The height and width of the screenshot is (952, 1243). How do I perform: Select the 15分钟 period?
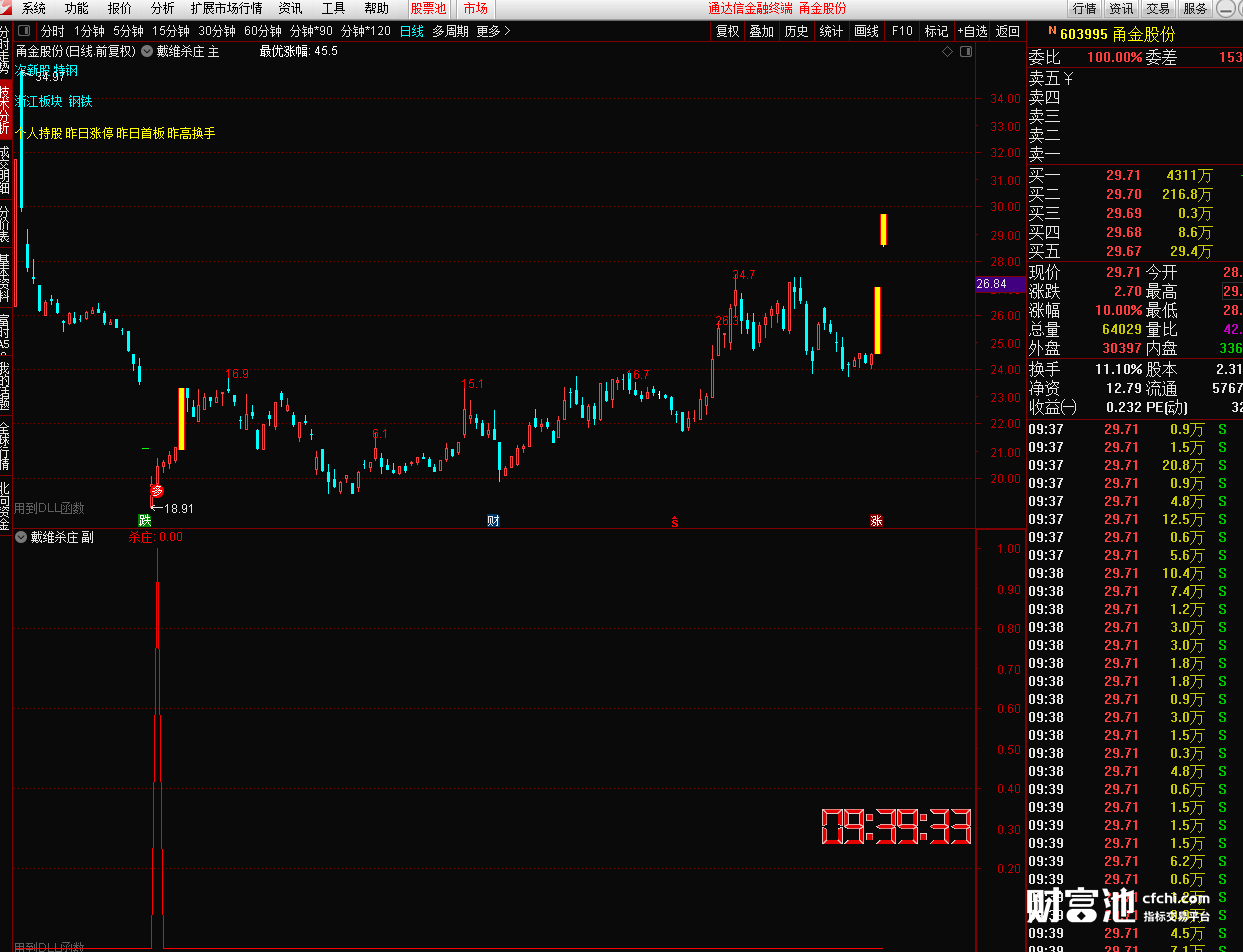[171, 31]
